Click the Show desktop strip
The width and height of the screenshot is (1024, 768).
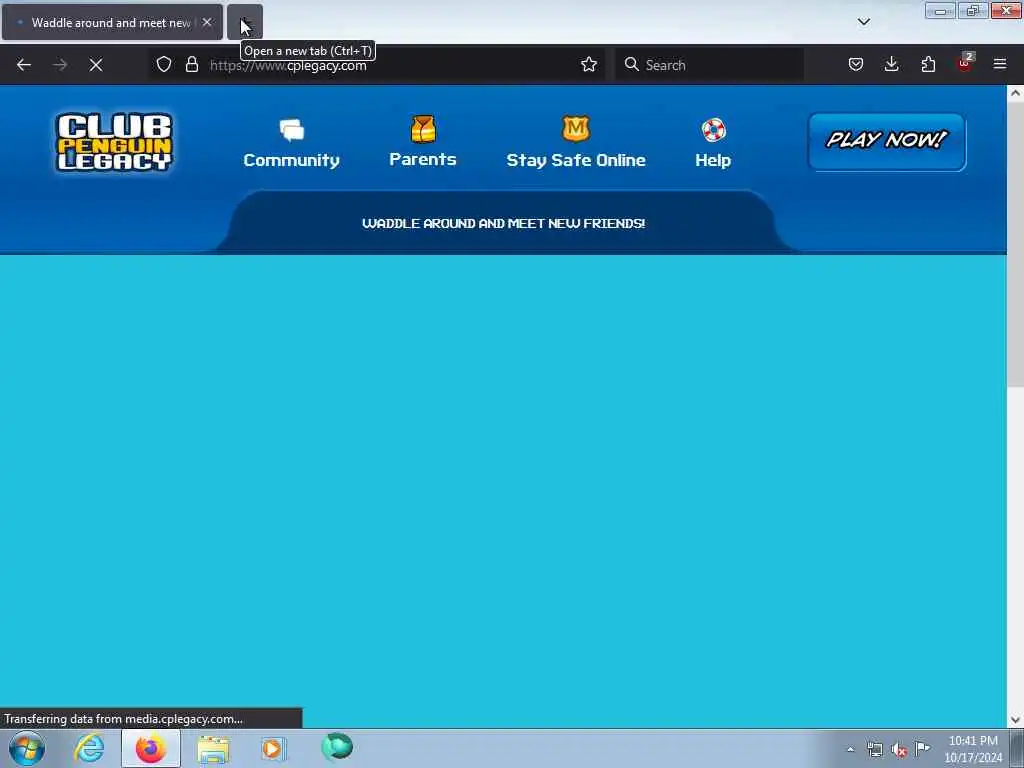tap(1017, 748)
